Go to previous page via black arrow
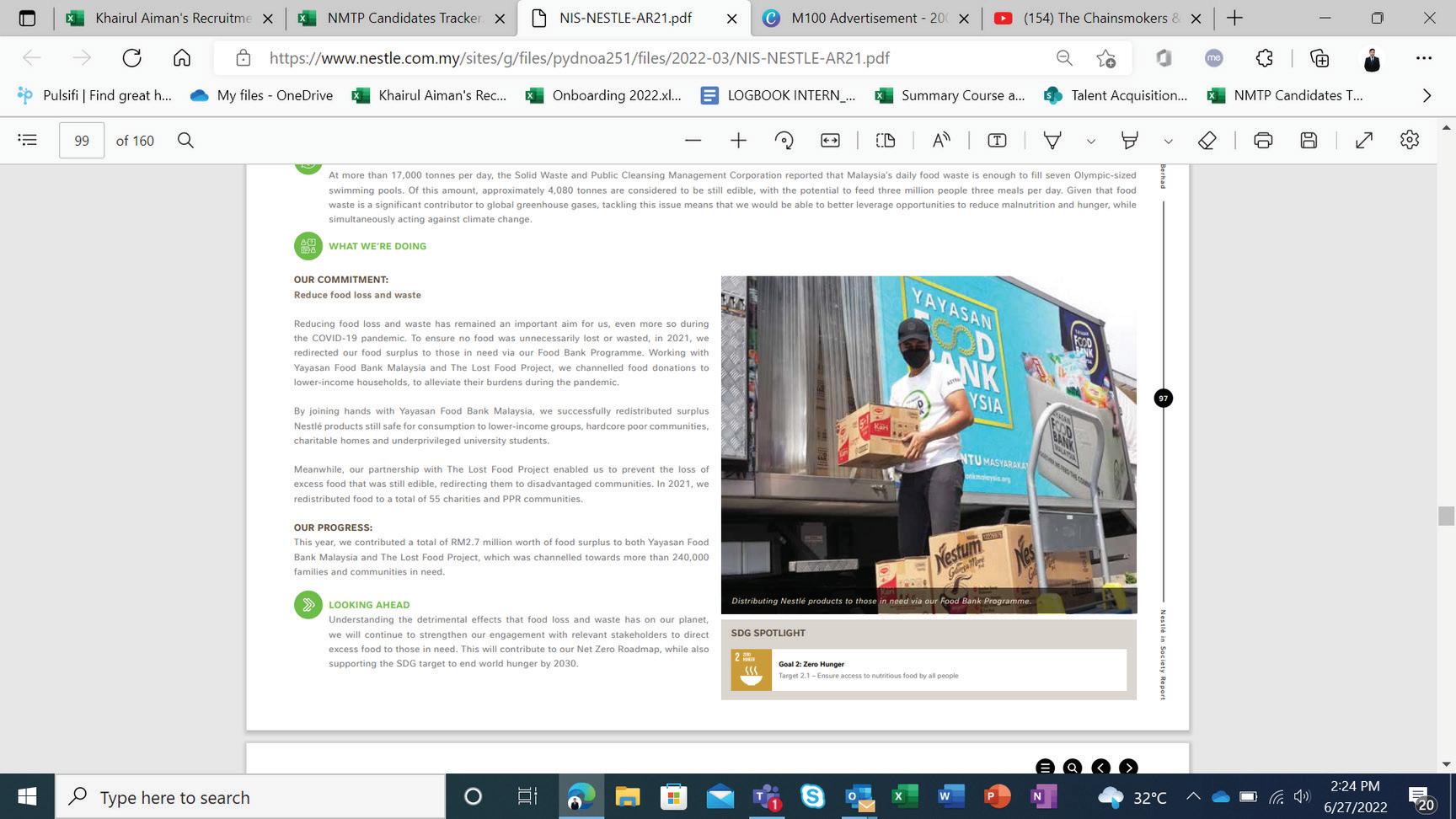 pos(1100,767)
